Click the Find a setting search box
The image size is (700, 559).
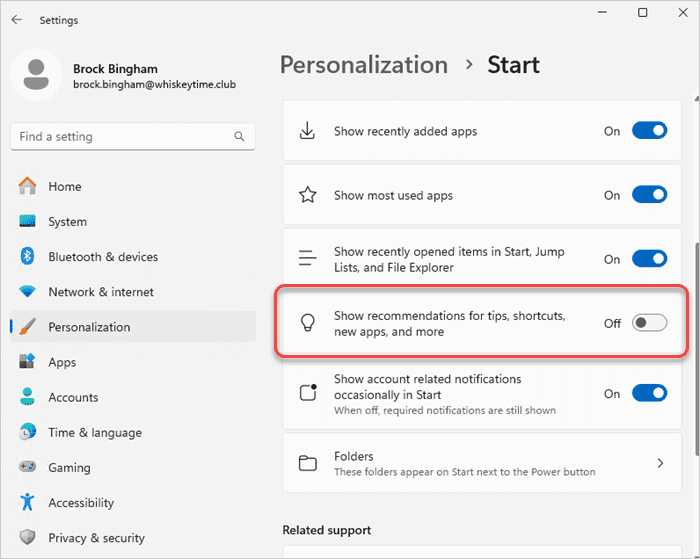[x=133, y=136]
